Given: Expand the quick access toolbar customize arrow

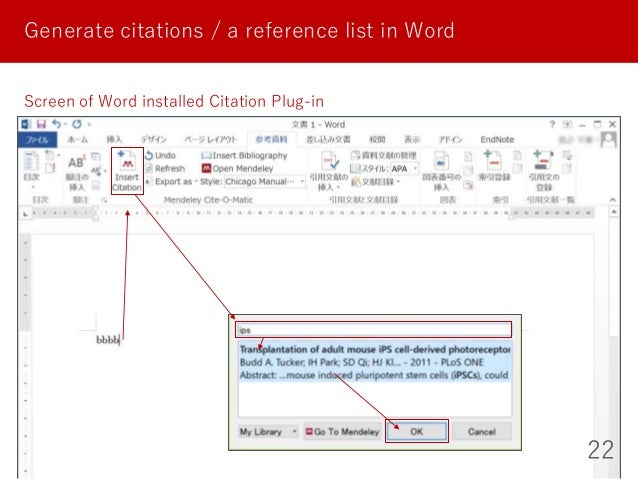Looking at the screenshot, I should (89, 125).
